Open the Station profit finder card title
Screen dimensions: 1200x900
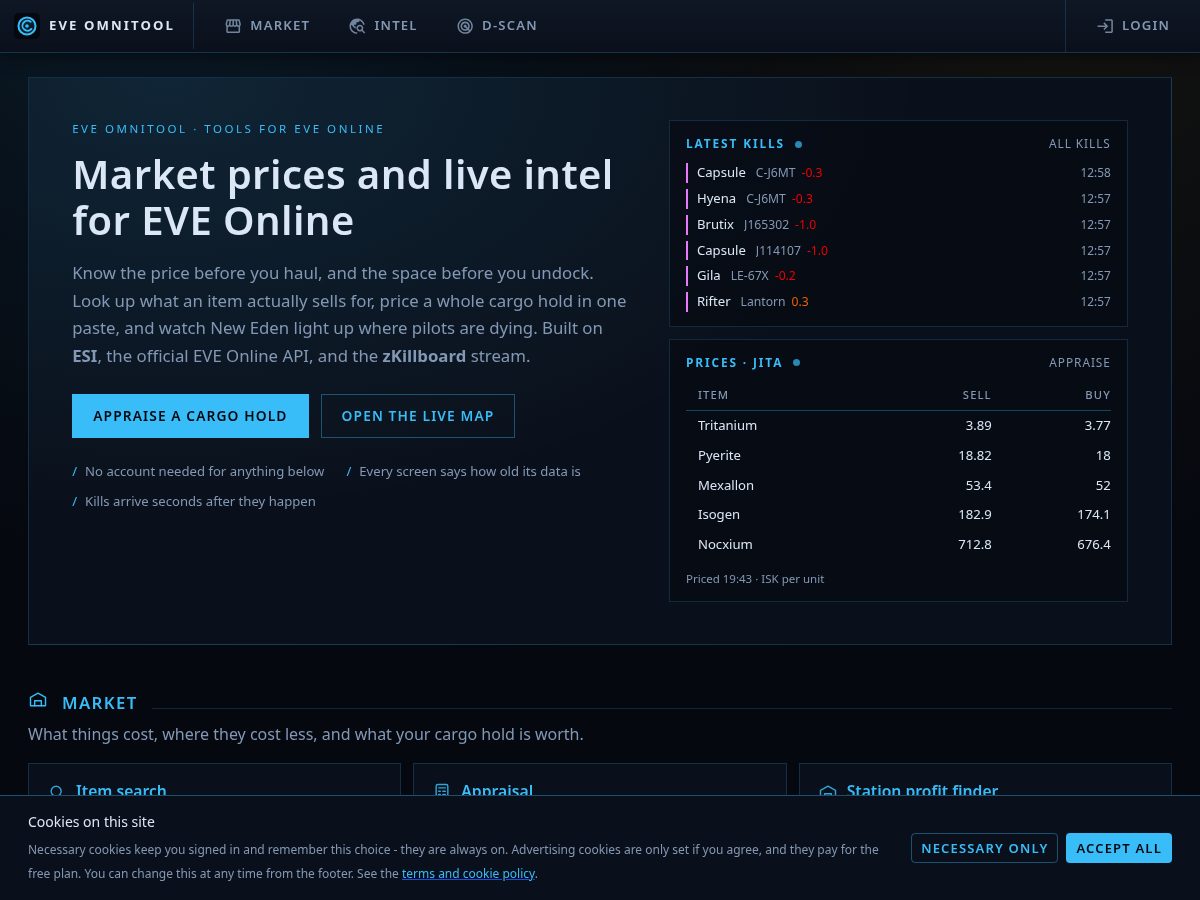(x=922, y=791)
